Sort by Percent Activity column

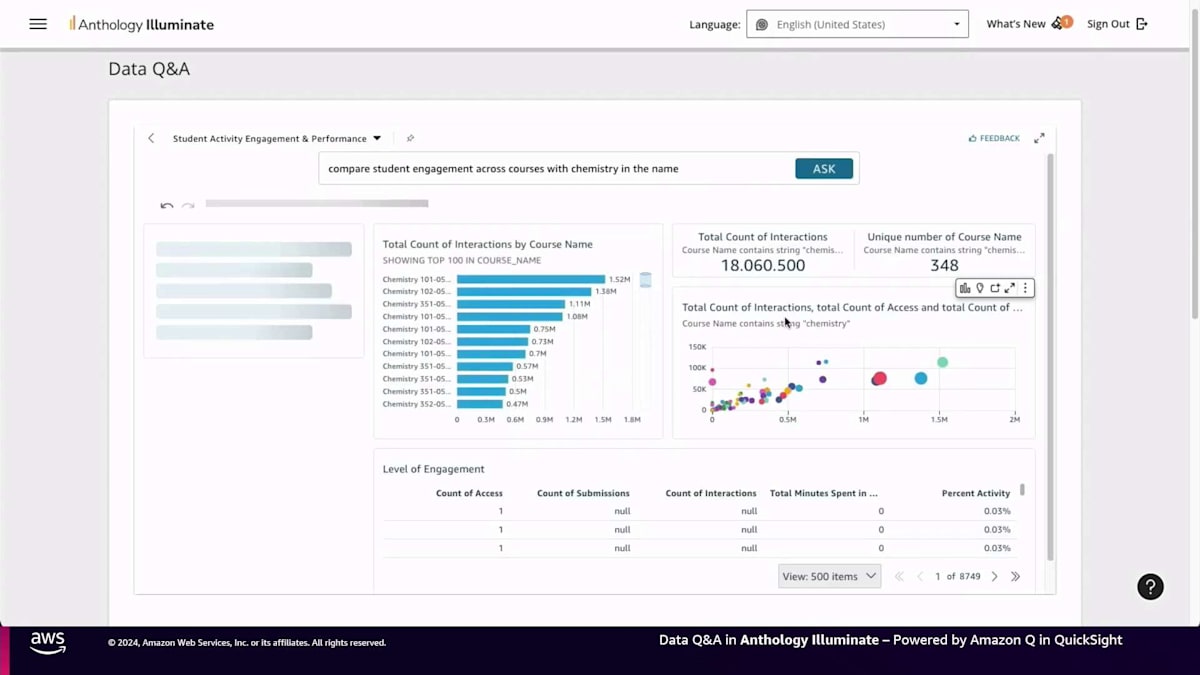coord(976,493)
